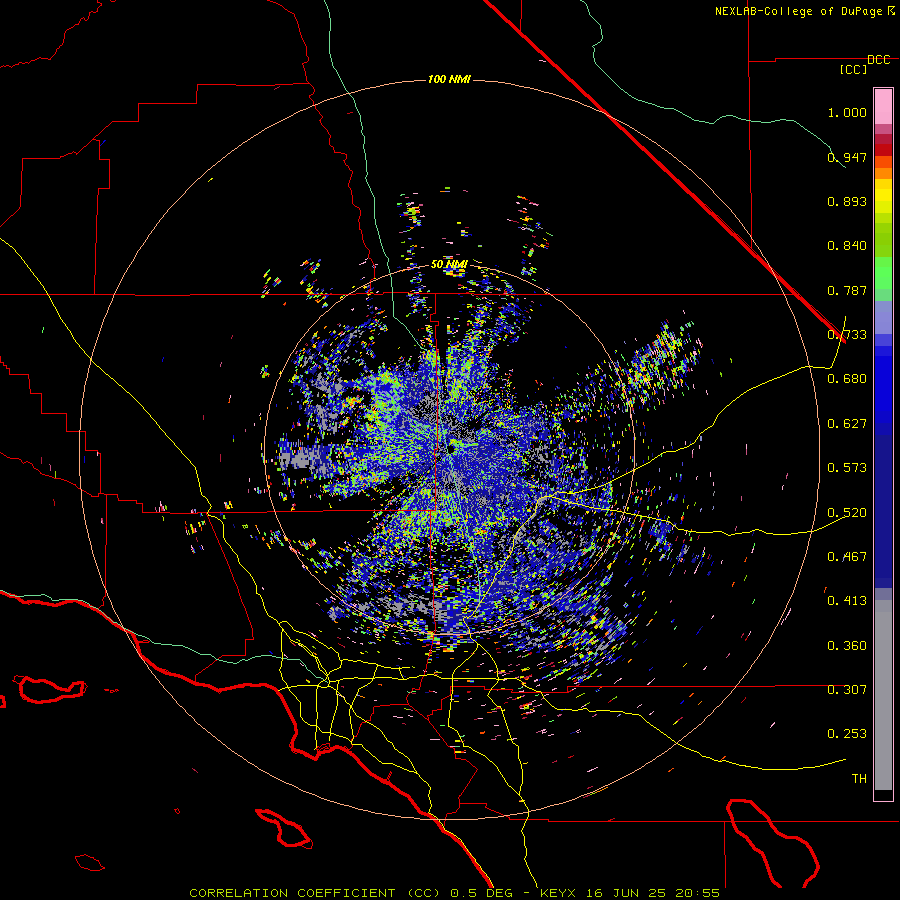Click the NEXLAB-College of DuPage header text

pos(804,11)
